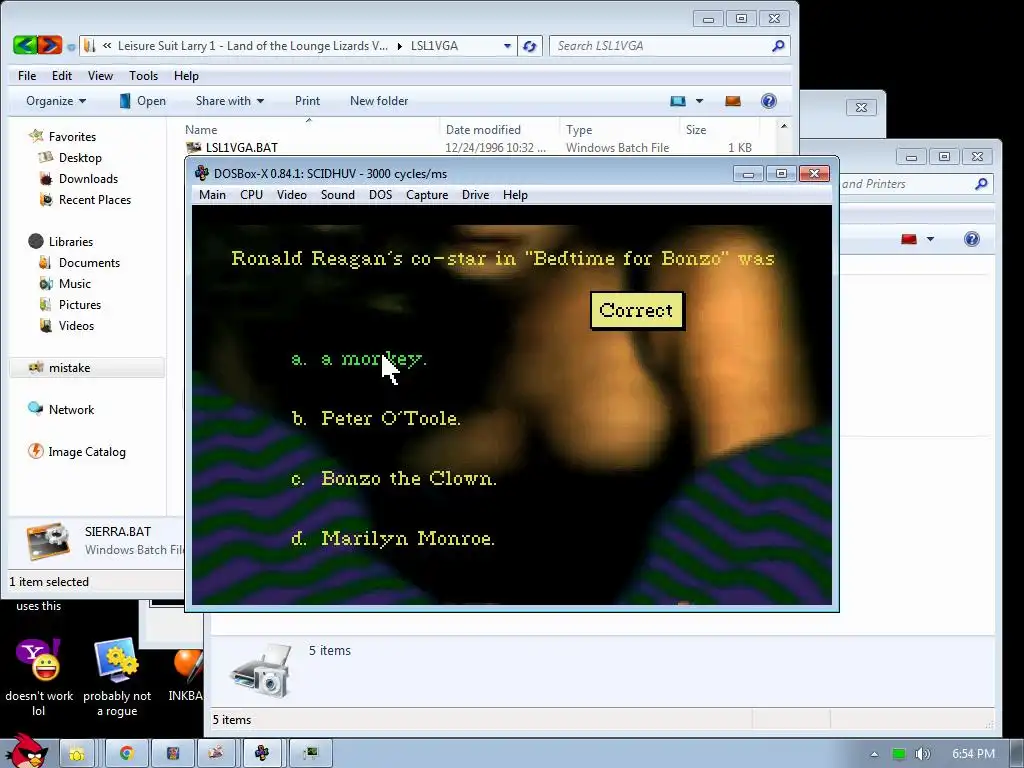Switch to DOSBox-X on the taskbar
Viewport: 1024px width, 768px height.
coord(261,753)
